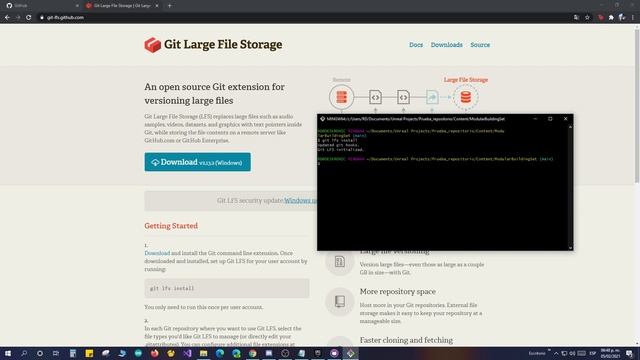Open a new browser tab with plus
This screenshot has width=640, height=360.
coord(169,6)
